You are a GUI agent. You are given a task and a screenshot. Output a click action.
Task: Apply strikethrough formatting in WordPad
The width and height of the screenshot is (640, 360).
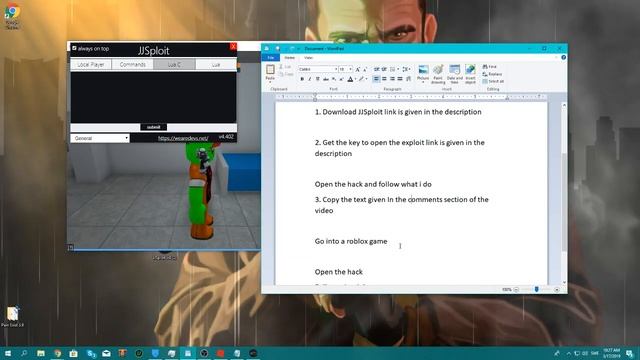pos(326,79)
